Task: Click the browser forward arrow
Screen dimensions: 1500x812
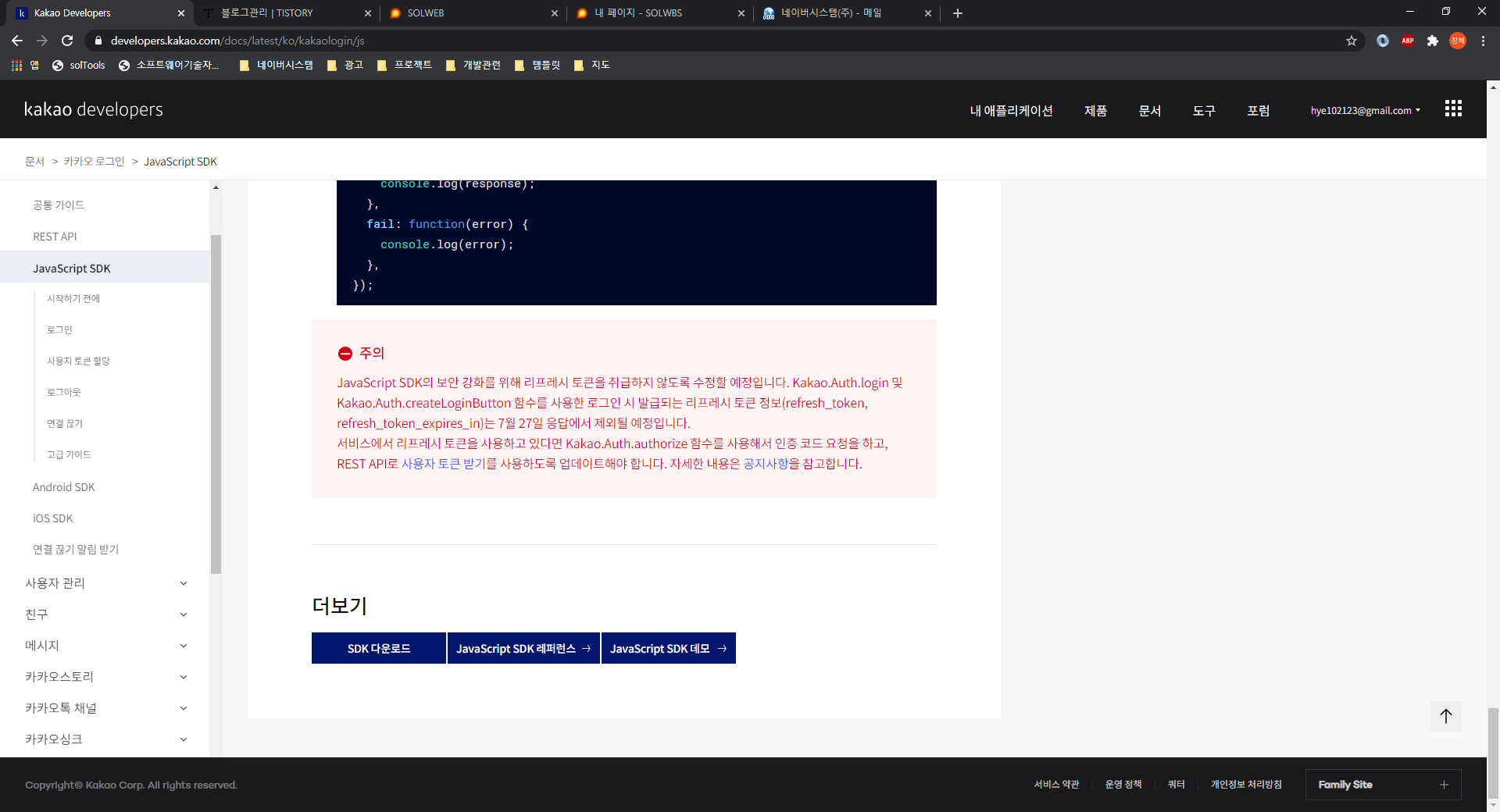Action: tap(42, 41)
